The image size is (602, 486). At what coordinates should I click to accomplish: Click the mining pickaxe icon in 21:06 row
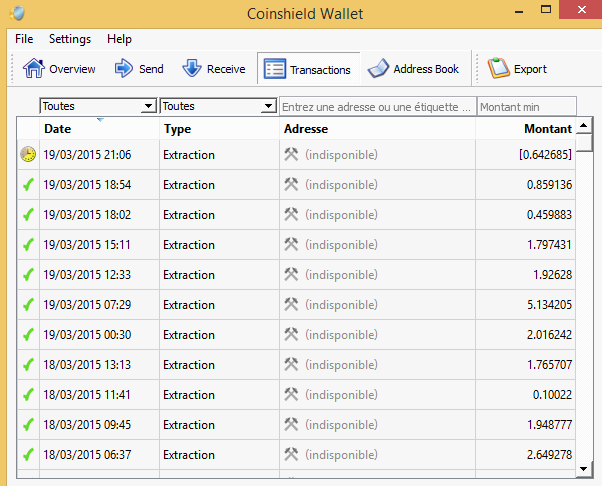(x=291, y=154)
